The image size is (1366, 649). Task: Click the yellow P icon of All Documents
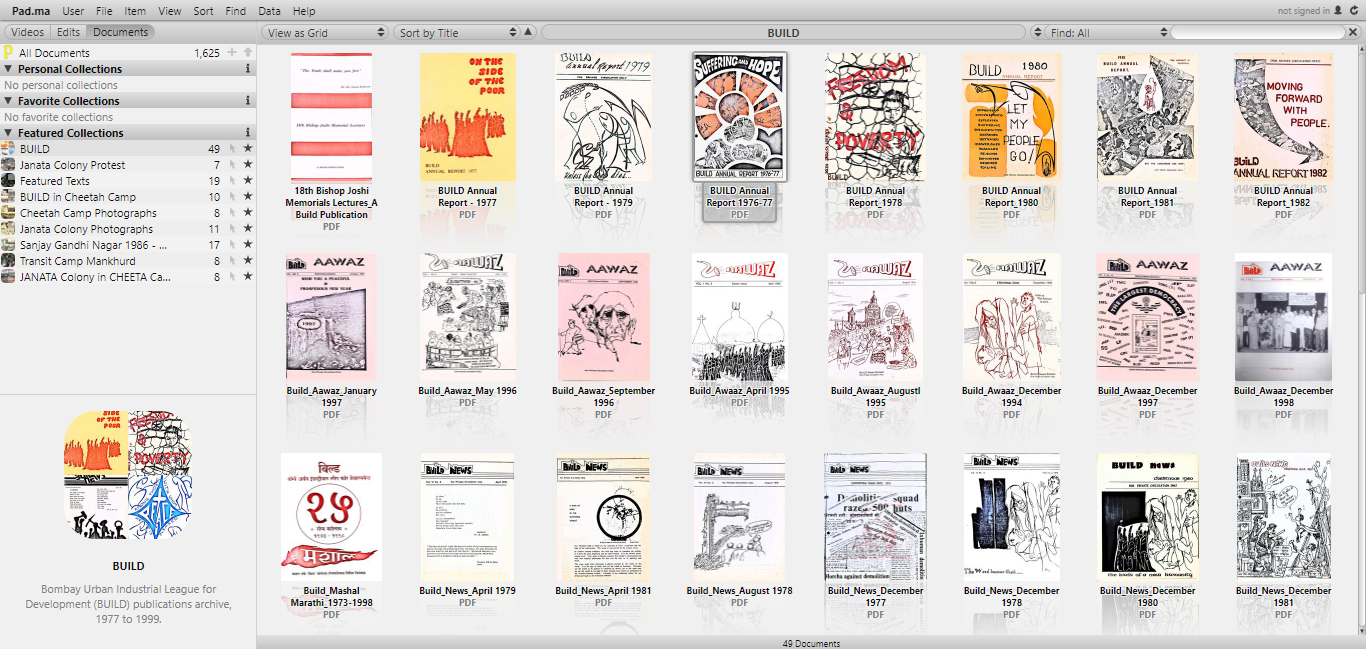pos(8,53)
